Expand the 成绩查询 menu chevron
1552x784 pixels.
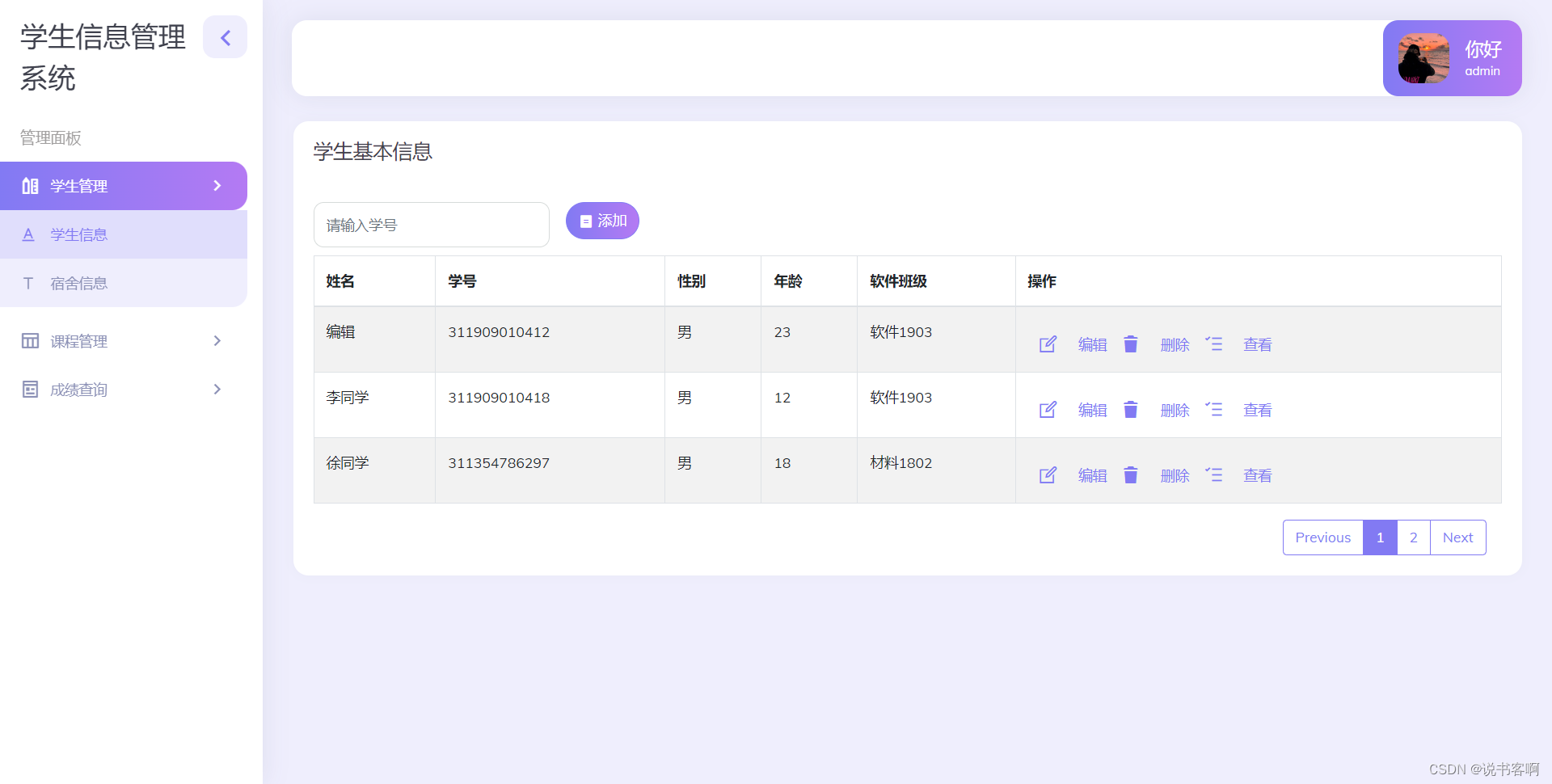[x=217, y=390]
